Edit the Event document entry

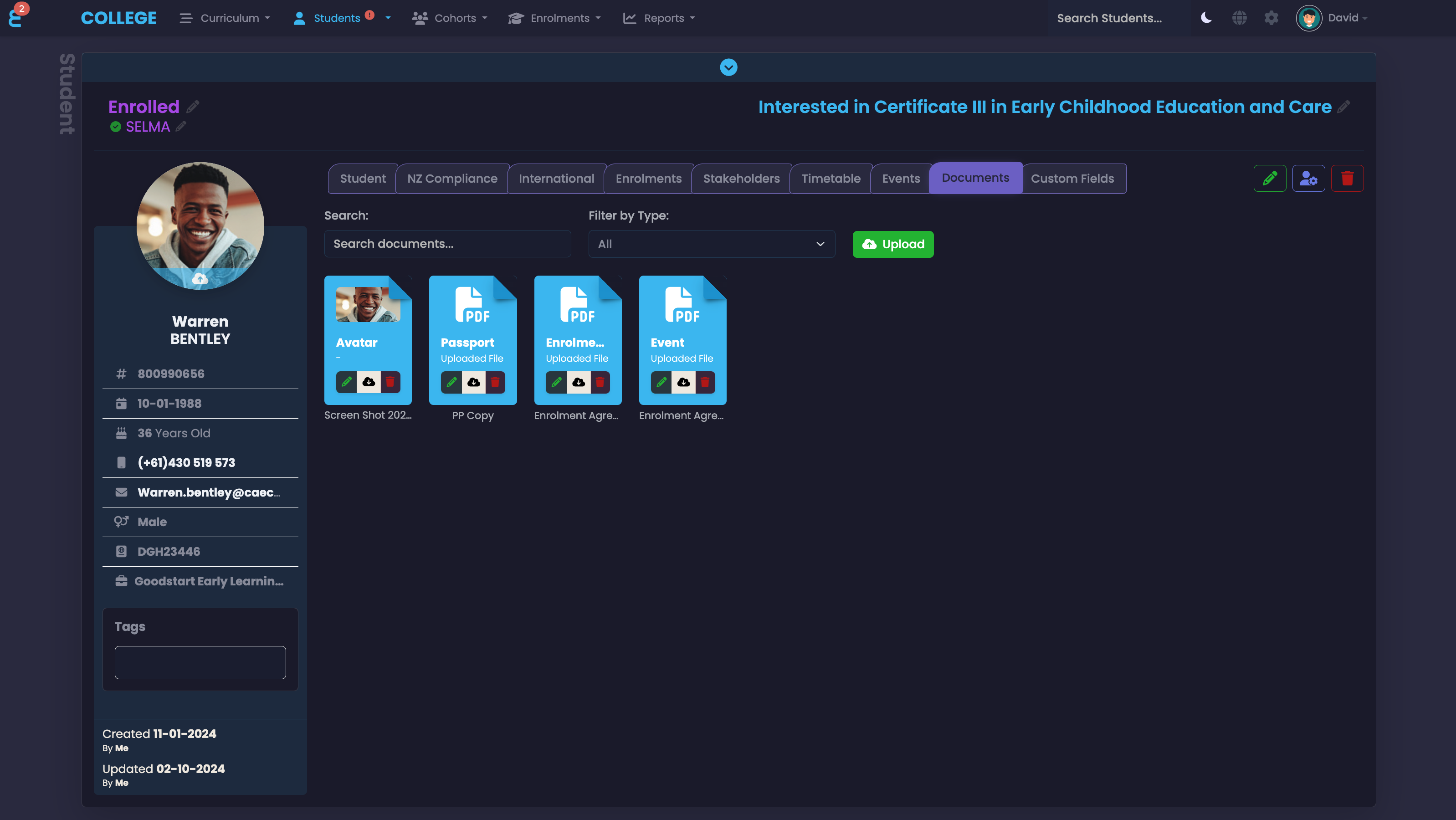(661, 382)
